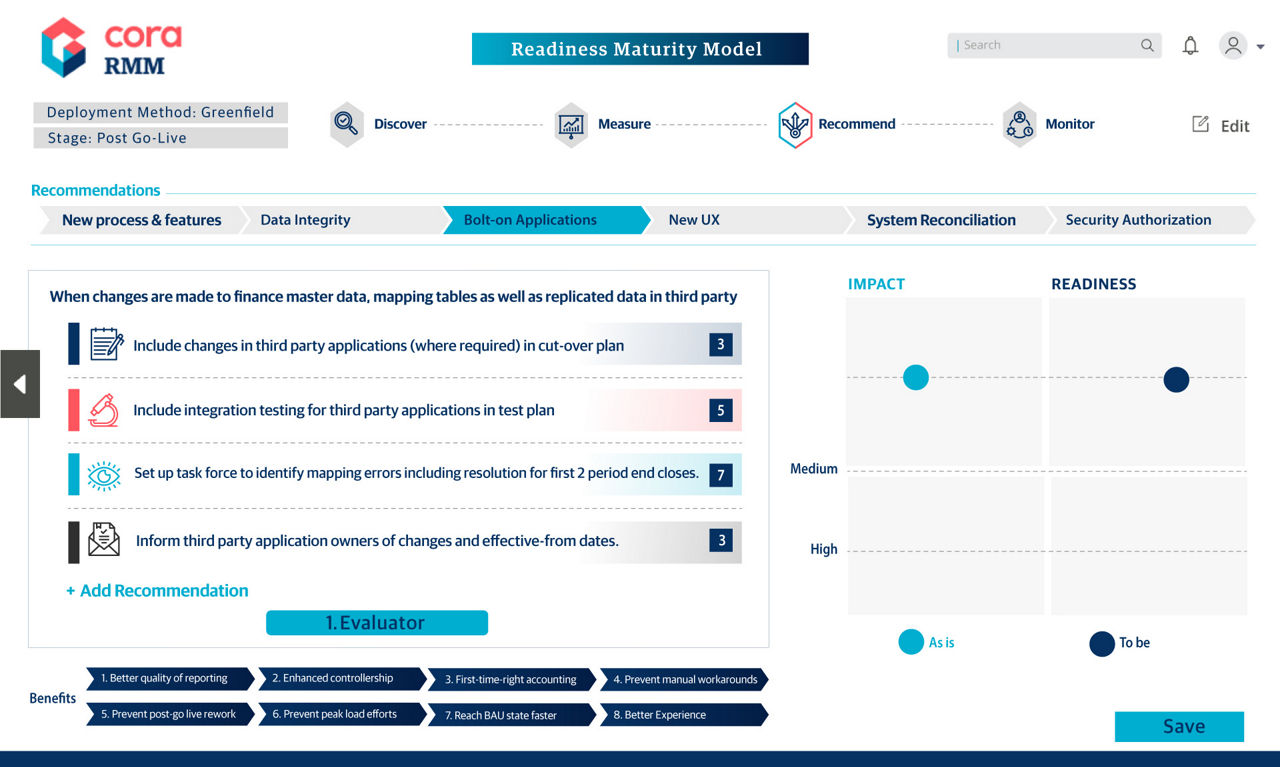Screen dimensions: 1280x767
Task: Click the microscope integration testing icon
Action: point(104,410)
